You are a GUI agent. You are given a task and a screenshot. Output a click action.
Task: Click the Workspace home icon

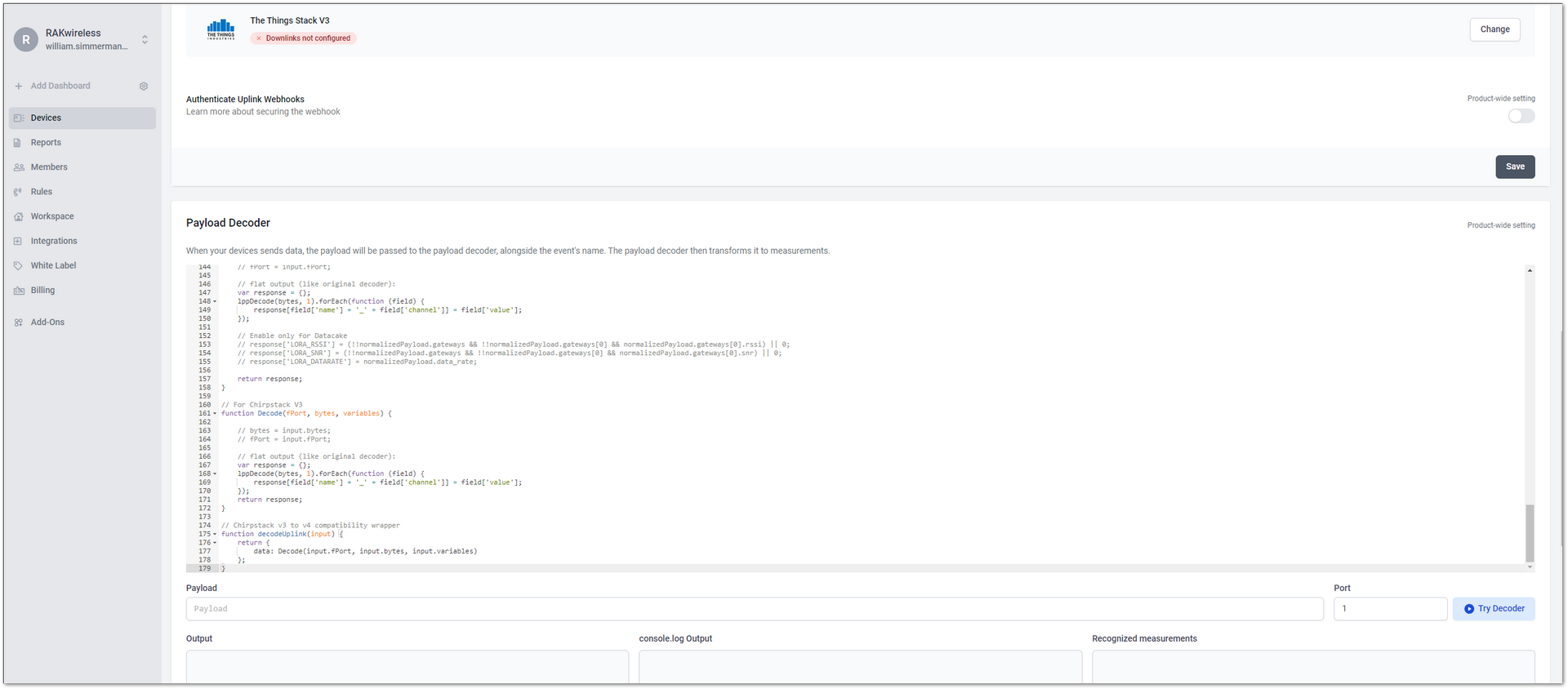18,216
